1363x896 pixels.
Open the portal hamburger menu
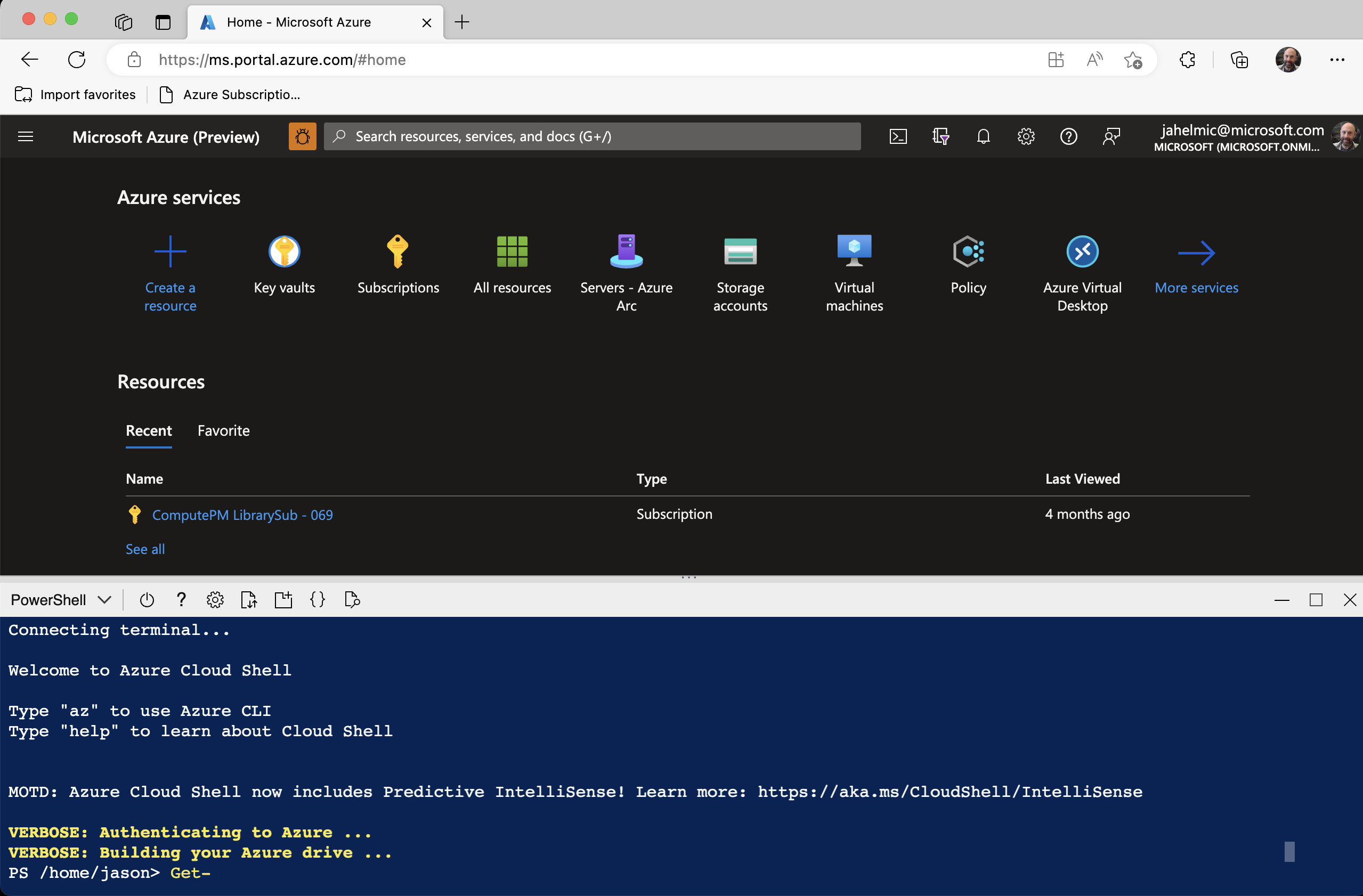click(26, 136)
